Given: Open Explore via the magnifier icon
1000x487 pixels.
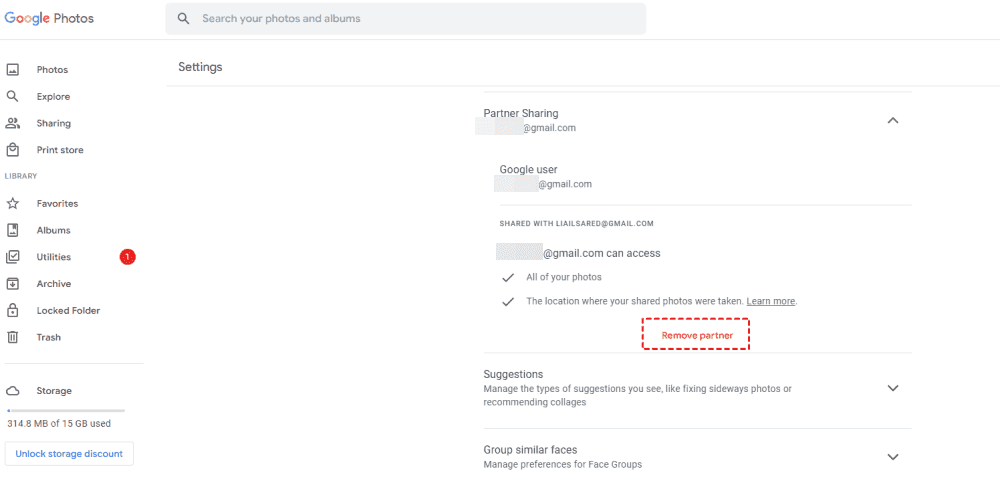Looking at the screenshot, I should coord(13,97).
